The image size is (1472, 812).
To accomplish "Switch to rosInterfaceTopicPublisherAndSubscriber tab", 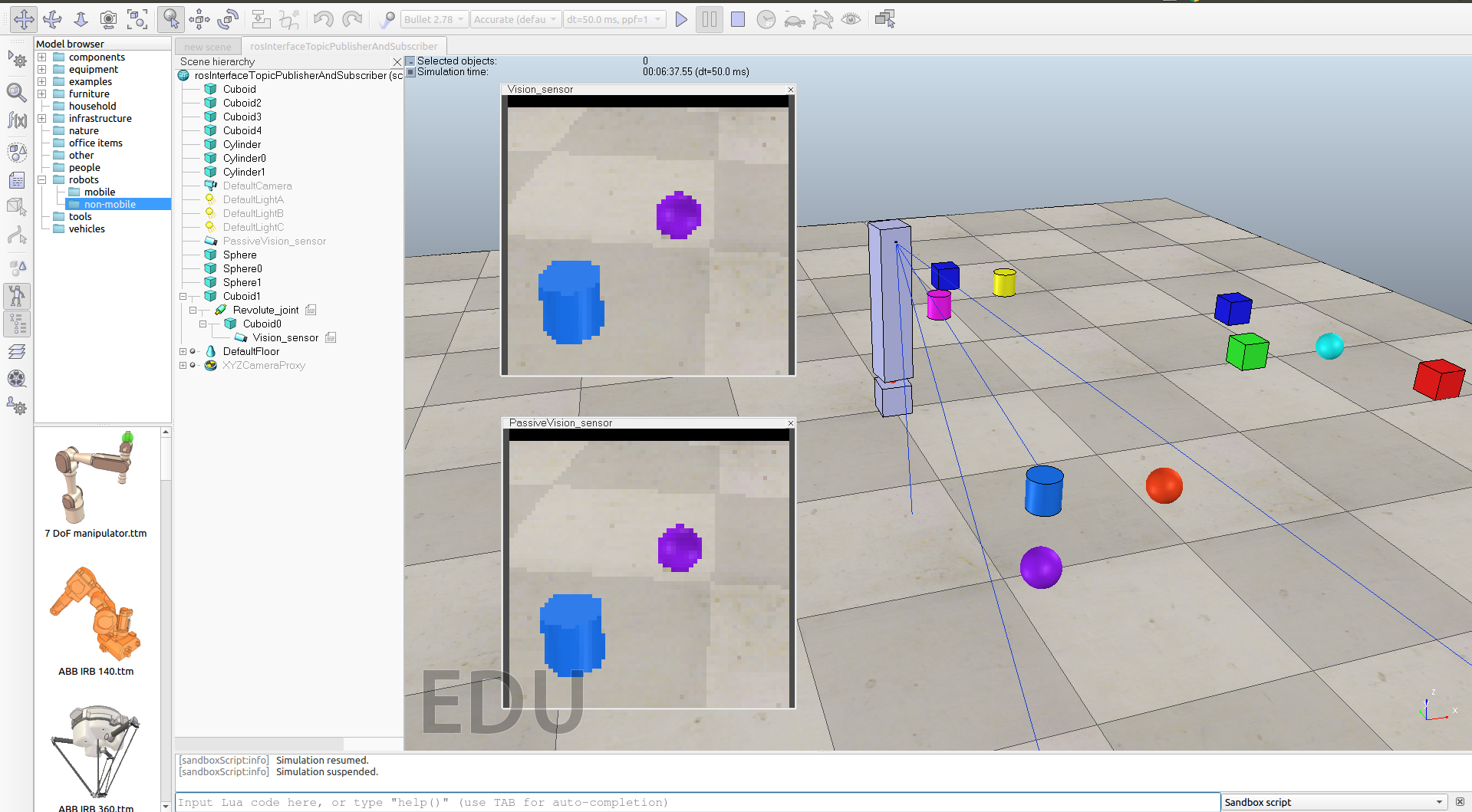I will tap(344, 46).
